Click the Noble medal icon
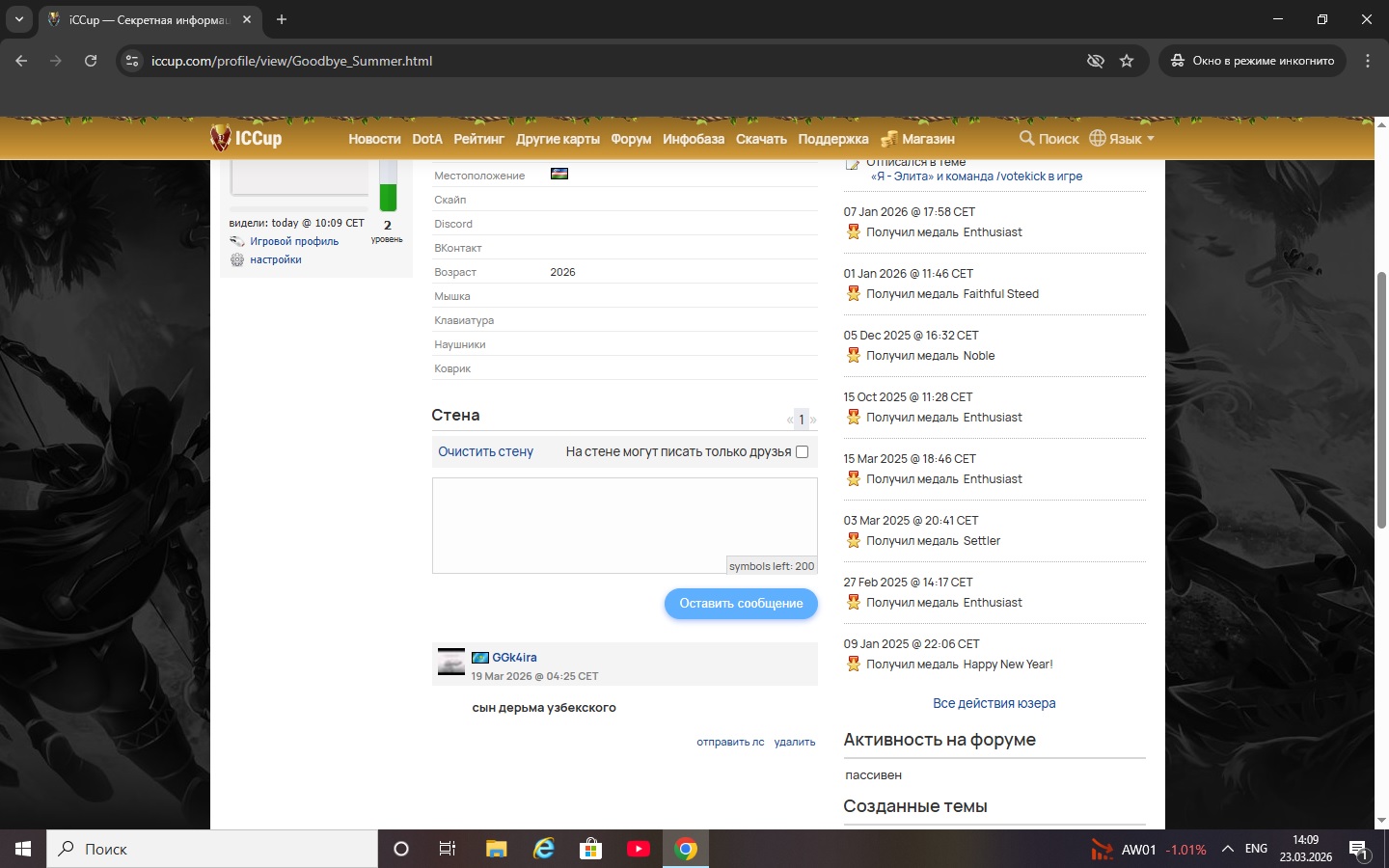1389x868 pixels. click(854, 355)
